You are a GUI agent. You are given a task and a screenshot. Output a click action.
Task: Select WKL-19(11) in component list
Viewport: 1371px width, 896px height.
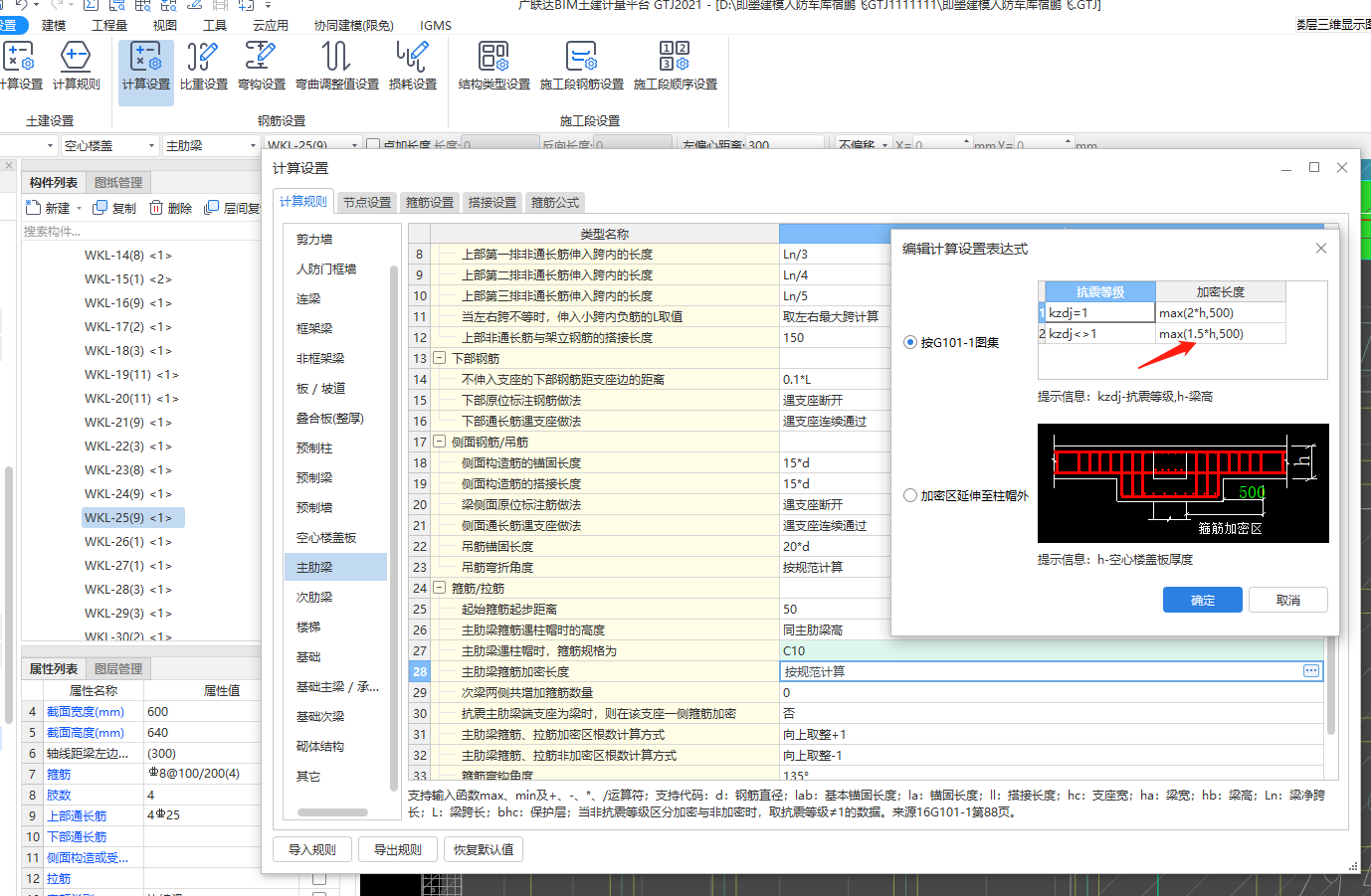click(x=131, y=375)
